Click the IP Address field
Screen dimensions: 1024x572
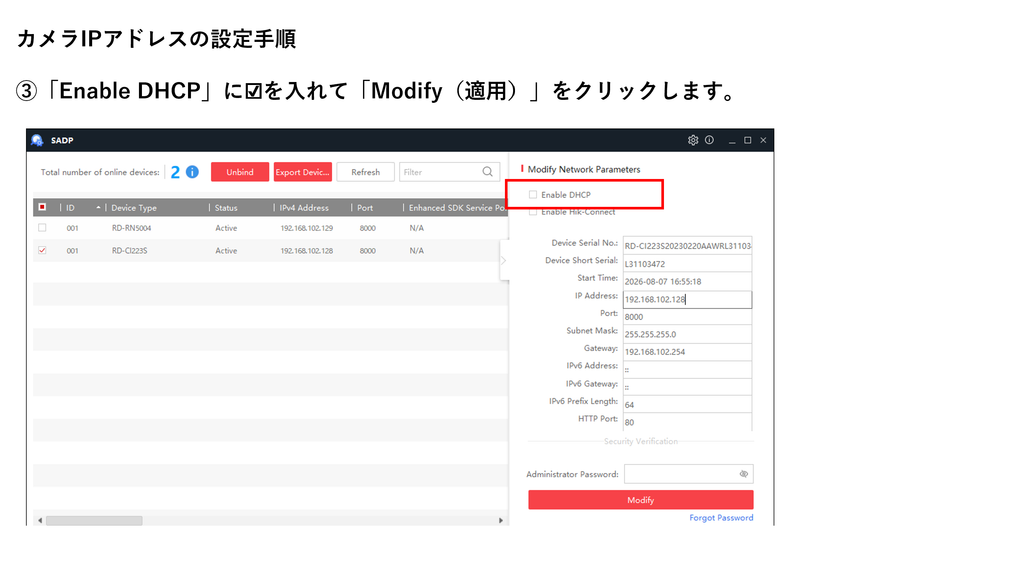(x=687, y=299)
